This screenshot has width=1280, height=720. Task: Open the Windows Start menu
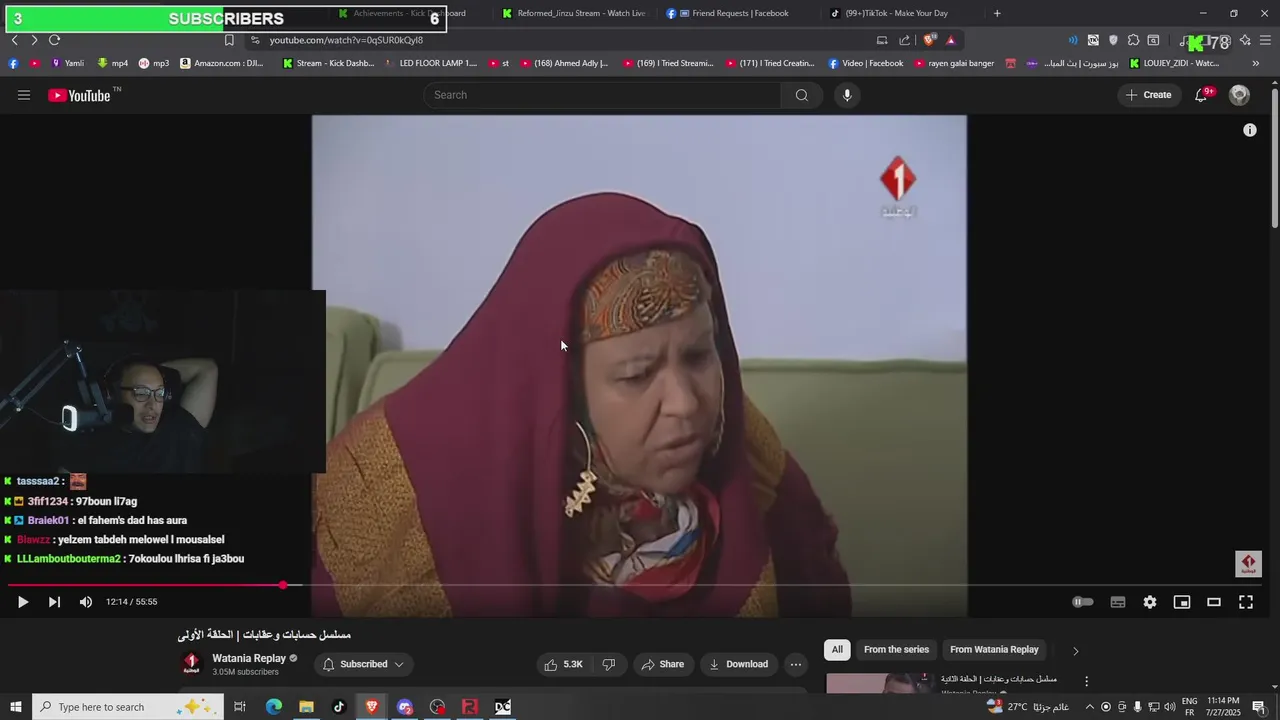(x=16, y=707)
